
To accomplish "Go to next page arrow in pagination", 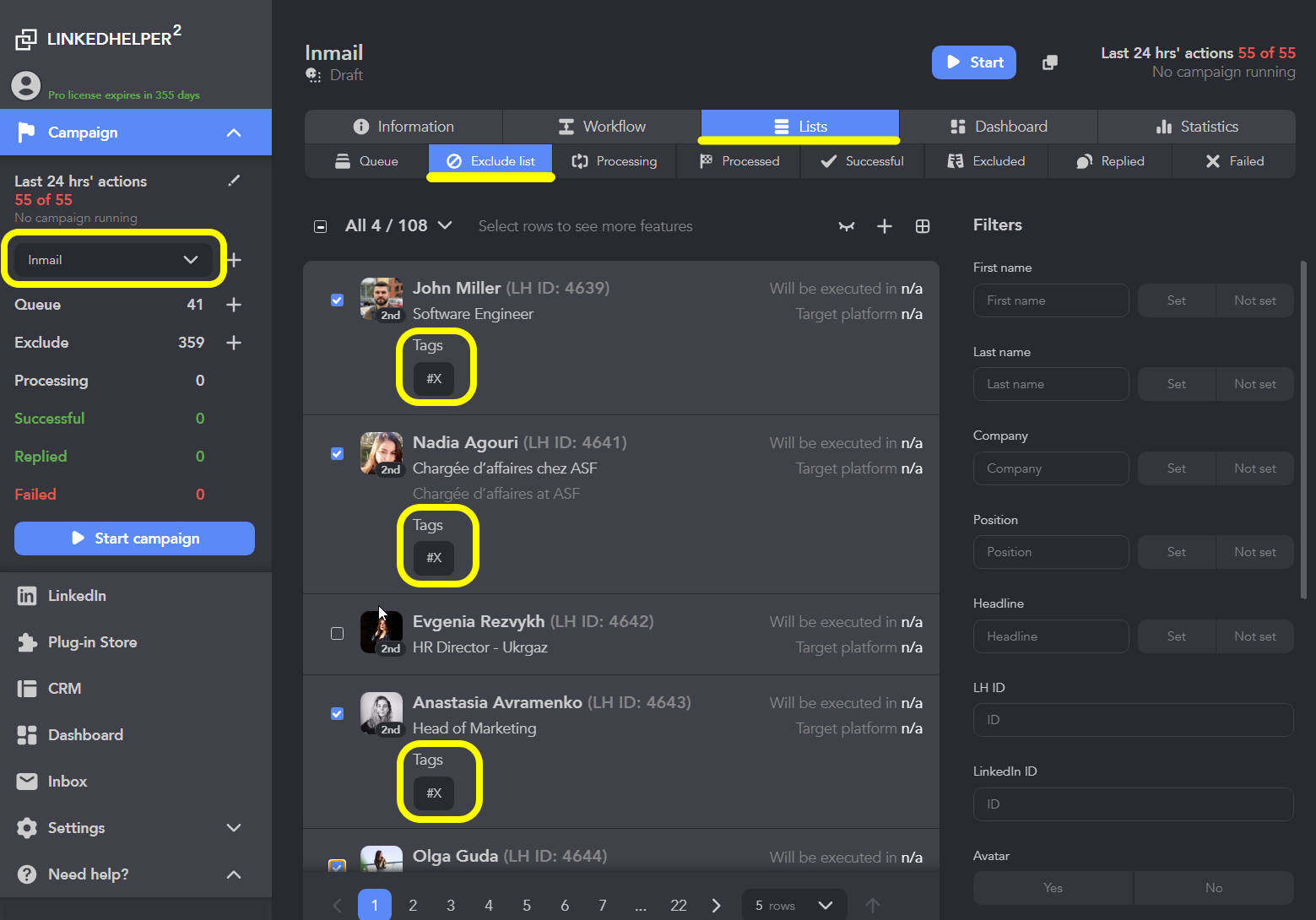I will coord(717,906).
